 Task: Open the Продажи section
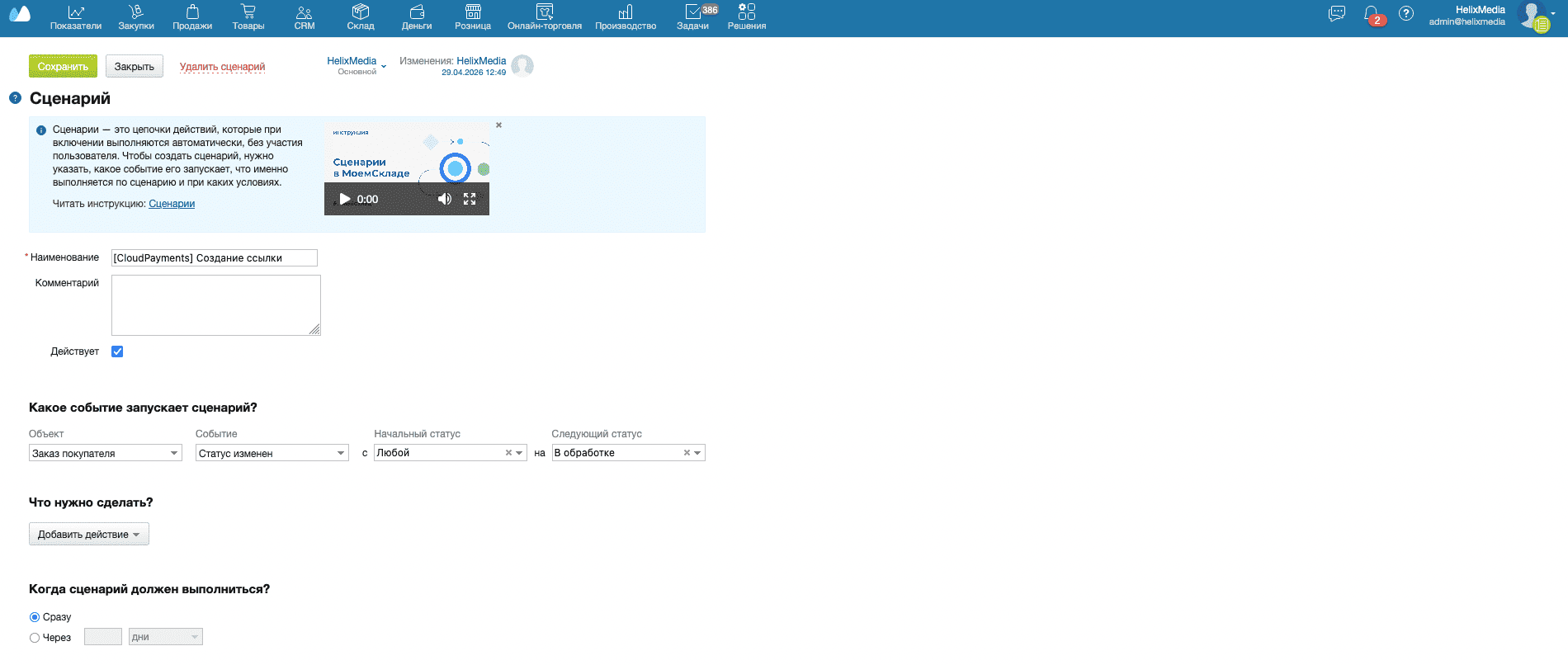pos(192,17)
